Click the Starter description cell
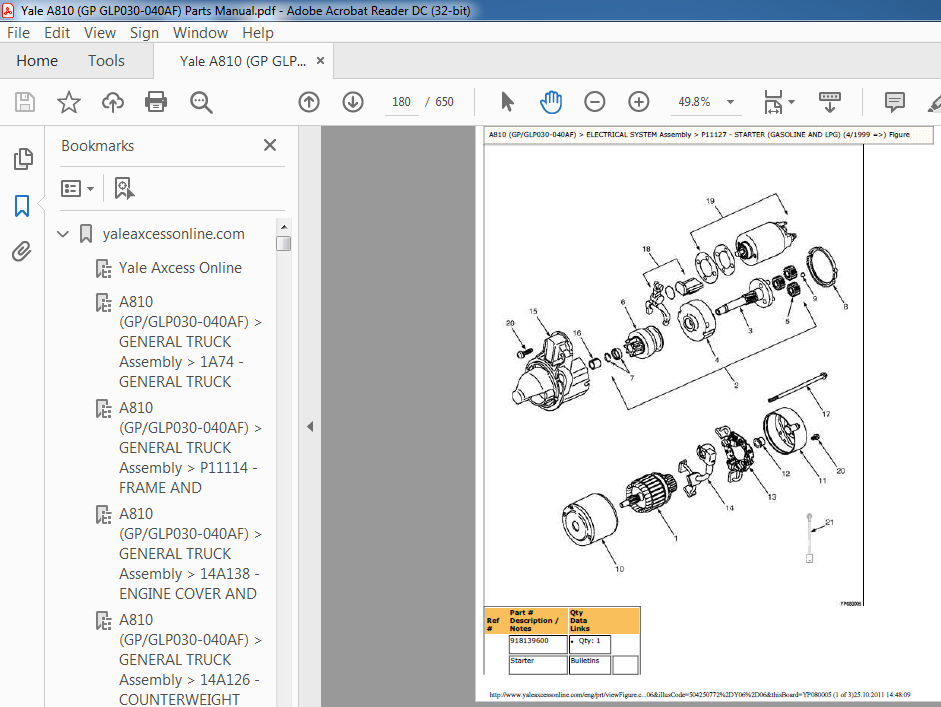Image resolution: width=941 pixels, height=707 pixels. click(538, 665)
